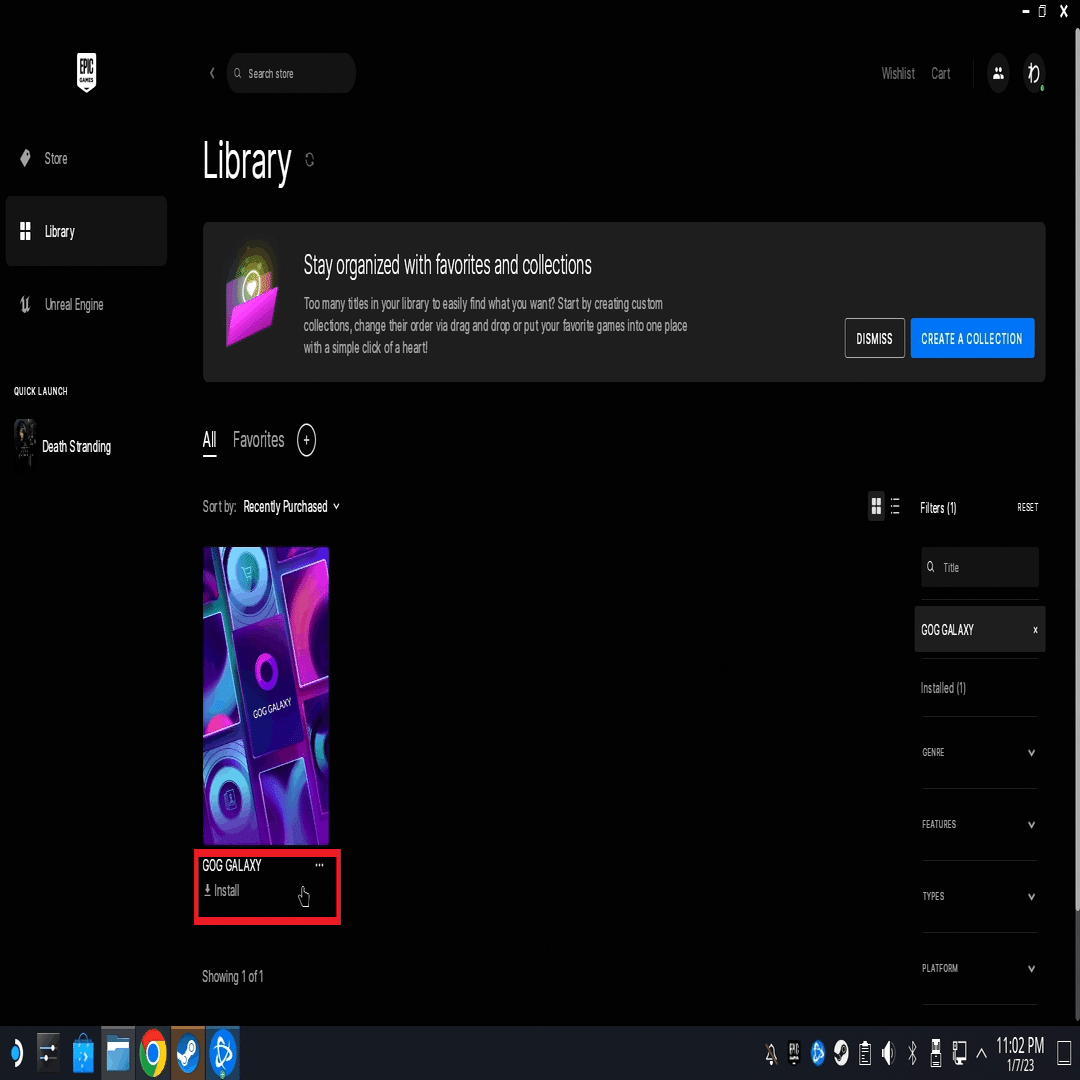The width and height of the screenshot is (1080, 1080).
Task: Dismiss the collections banner
Action: tap(874, 338)
